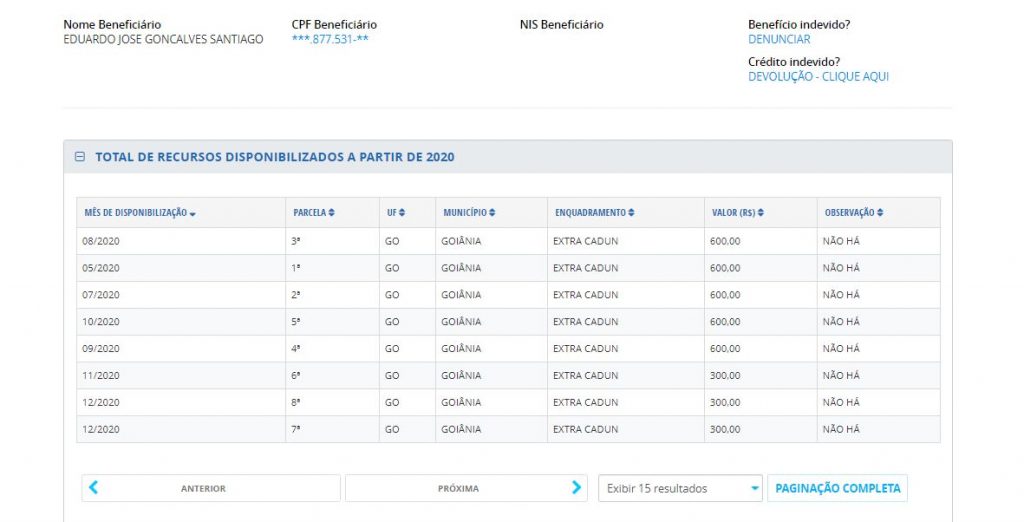Click the Paginação Completa button

(x=838, y=488)
